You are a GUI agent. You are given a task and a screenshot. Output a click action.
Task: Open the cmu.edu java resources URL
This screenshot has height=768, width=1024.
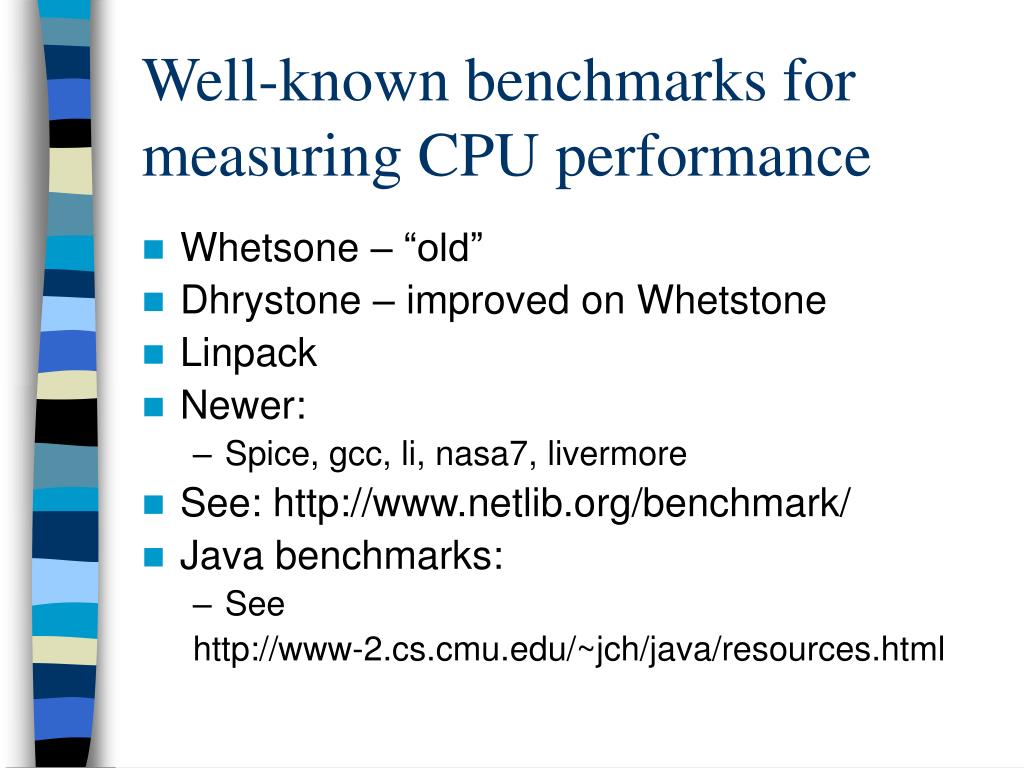pos(568,650)
